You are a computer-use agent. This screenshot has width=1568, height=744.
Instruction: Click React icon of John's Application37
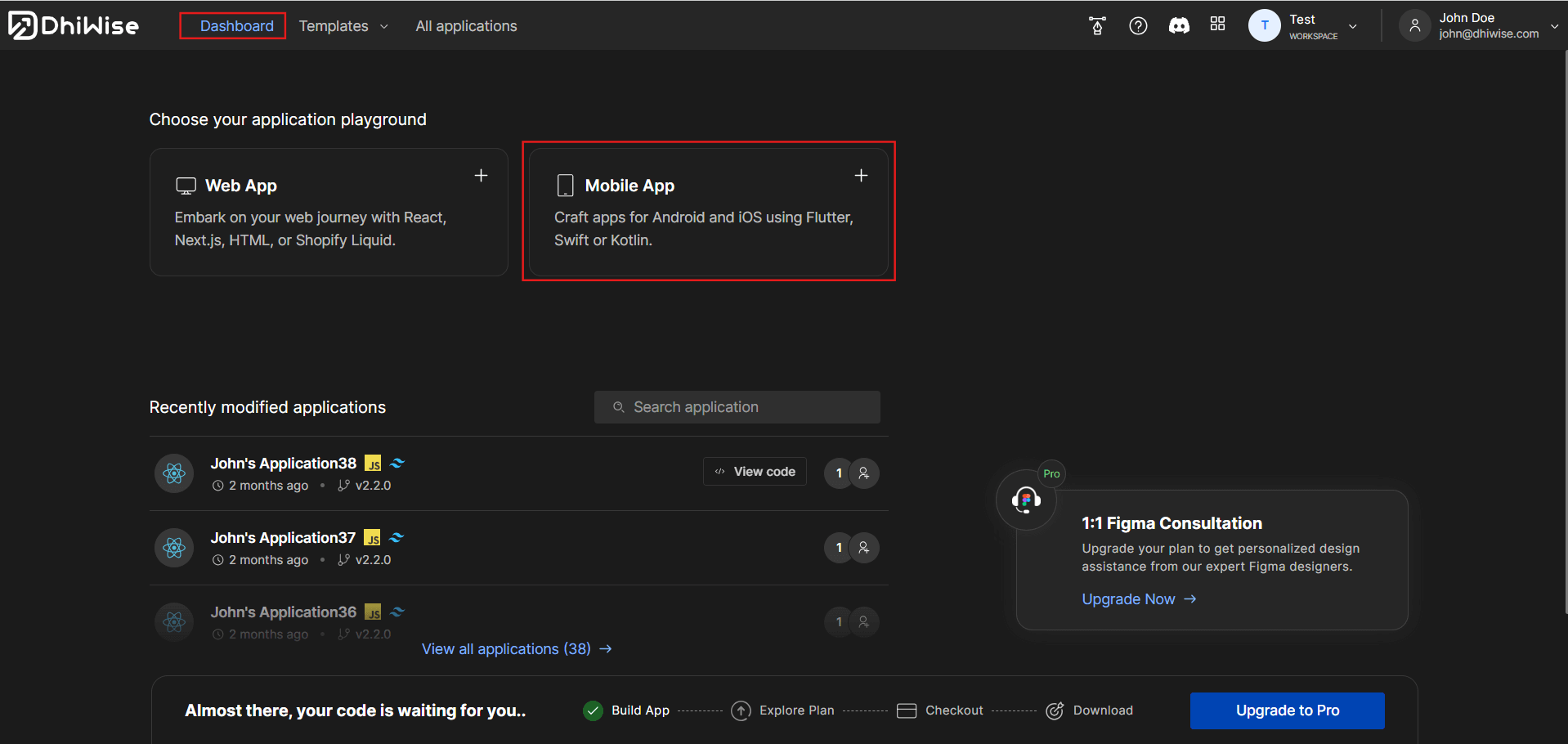(174, 548)
